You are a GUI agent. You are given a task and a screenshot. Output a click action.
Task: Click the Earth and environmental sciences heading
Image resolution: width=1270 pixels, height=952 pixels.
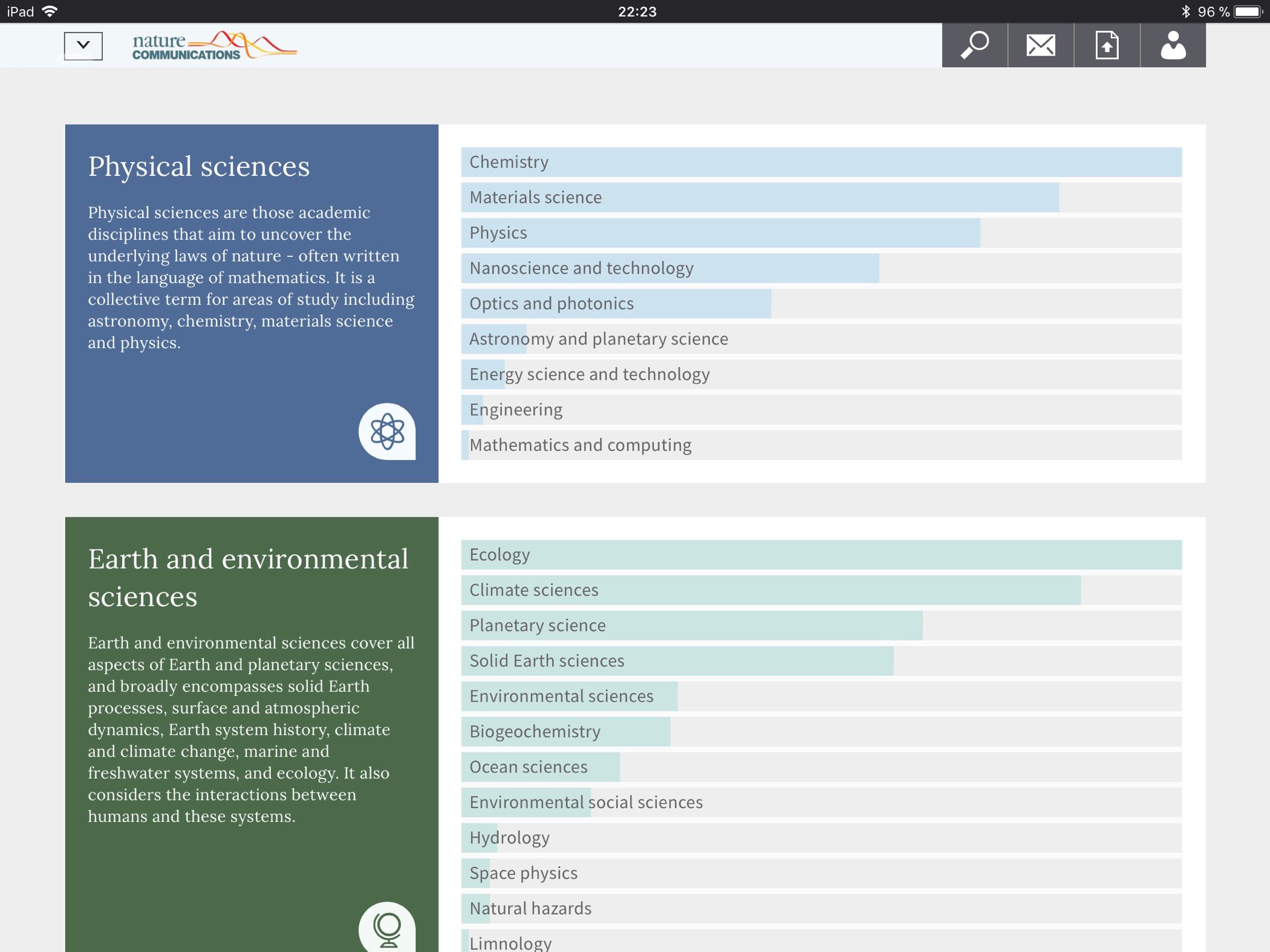(x=248, y=577)
